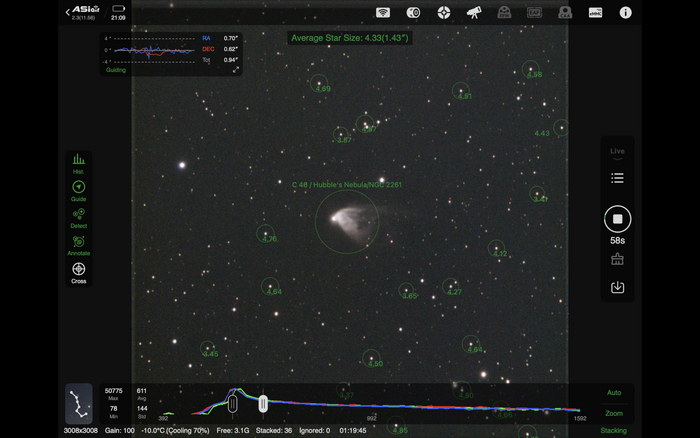700x438 pixels.
Task: Expand the guiding graph panel
Action: point(236,70)
